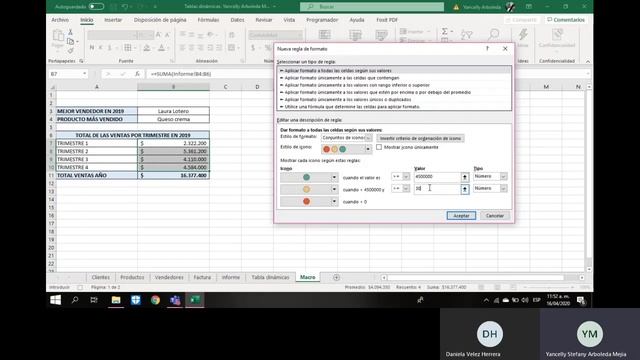
Task: Add a new sheet with plus icon
Action: point(336,278)
